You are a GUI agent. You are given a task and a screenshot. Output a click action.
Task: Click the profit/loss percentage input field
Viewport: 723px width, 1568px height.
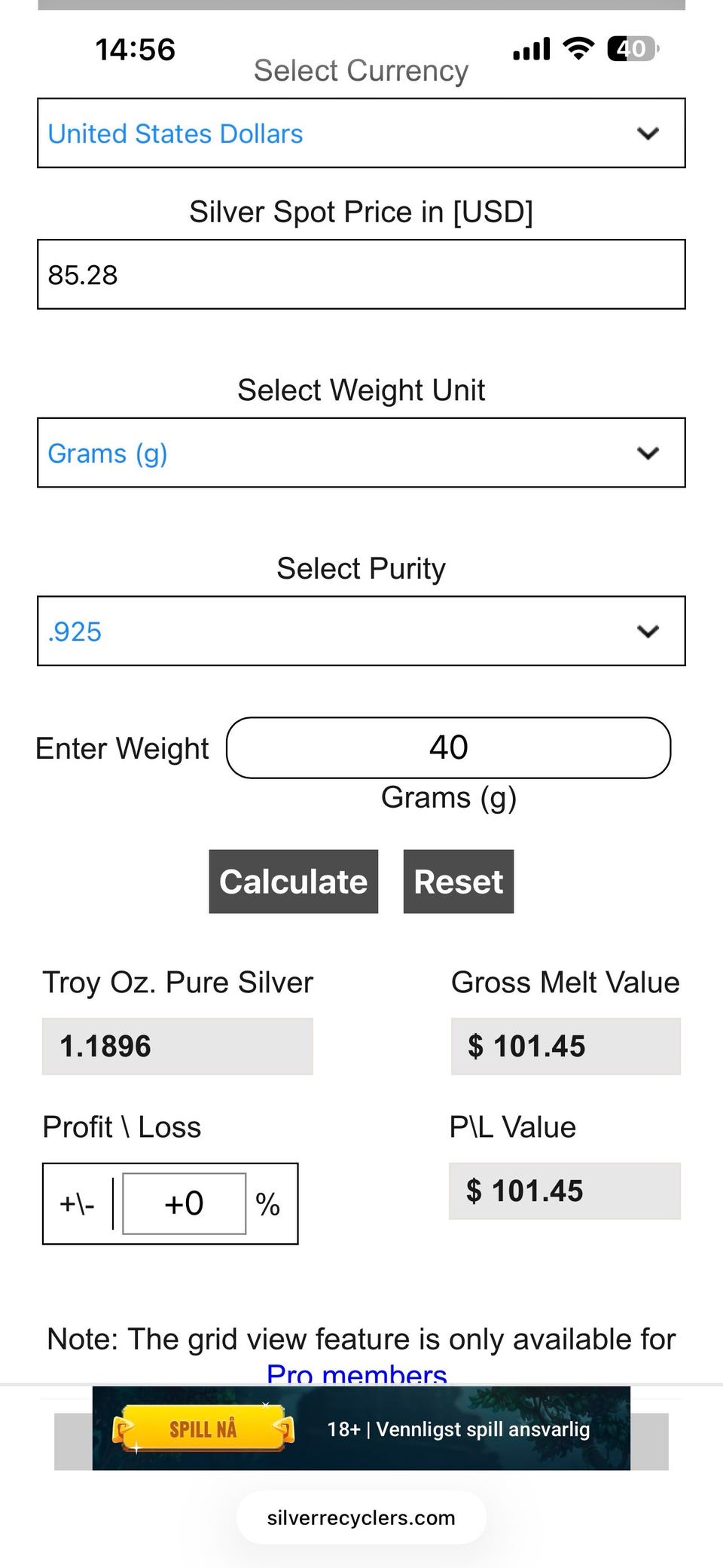[x=185, y=1203]
